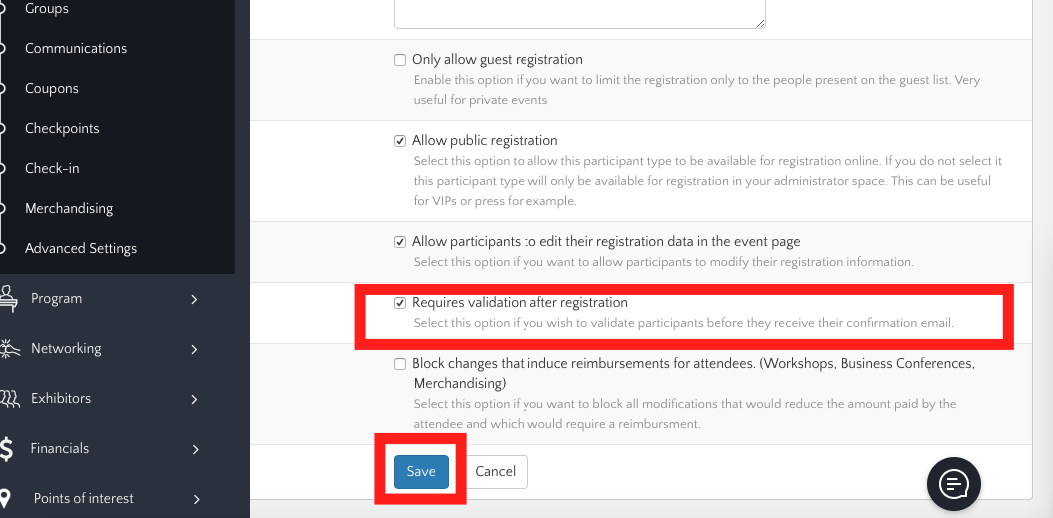Click the Networking section icon
Screen dimensions: 1053x518
point(8,348)
